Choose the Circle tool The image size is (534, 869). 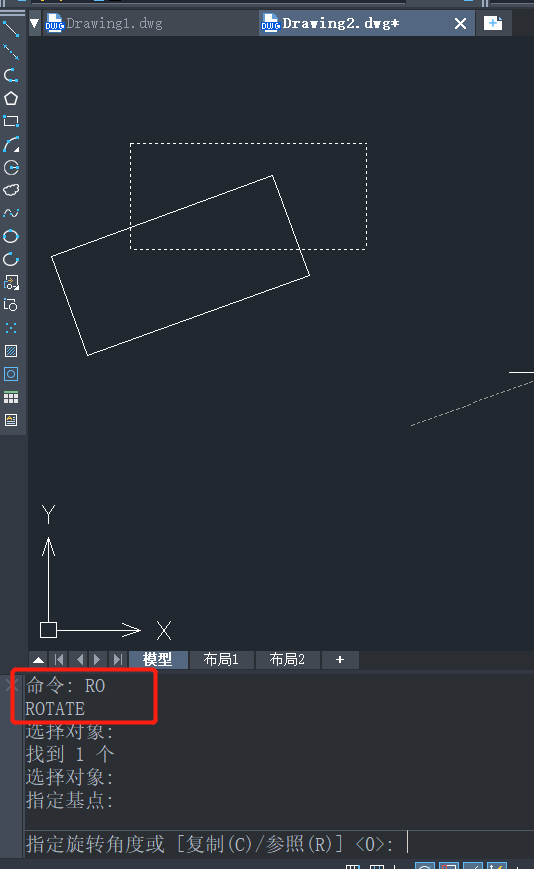(x=11, y=167)
